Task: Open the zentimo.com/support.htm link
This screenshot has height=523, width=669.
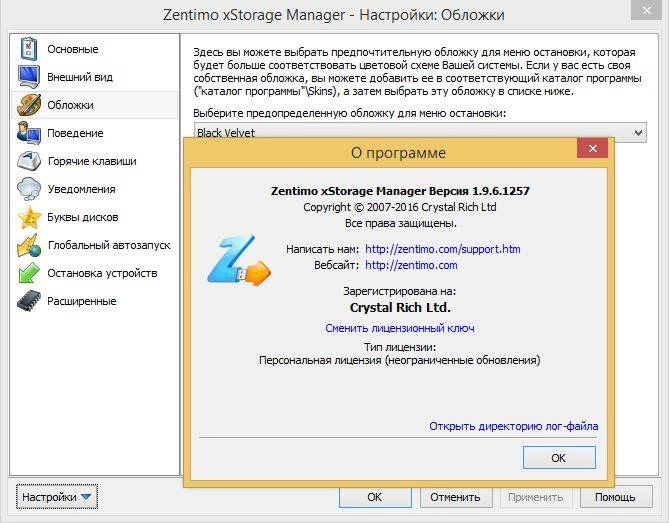Action: coord(443,249)
